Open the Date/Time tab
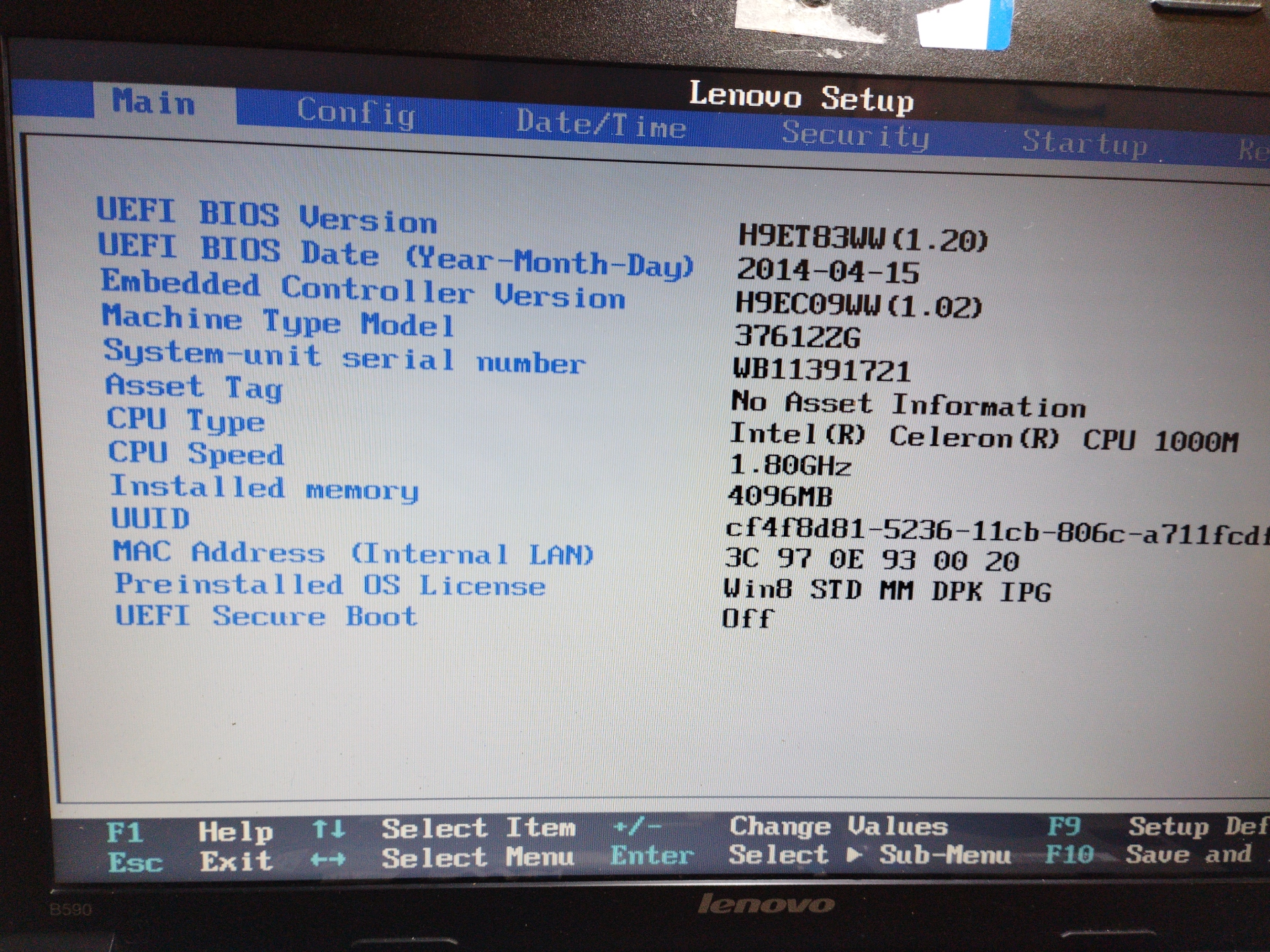The image size is (1270, 952). (x=601, y=124)
